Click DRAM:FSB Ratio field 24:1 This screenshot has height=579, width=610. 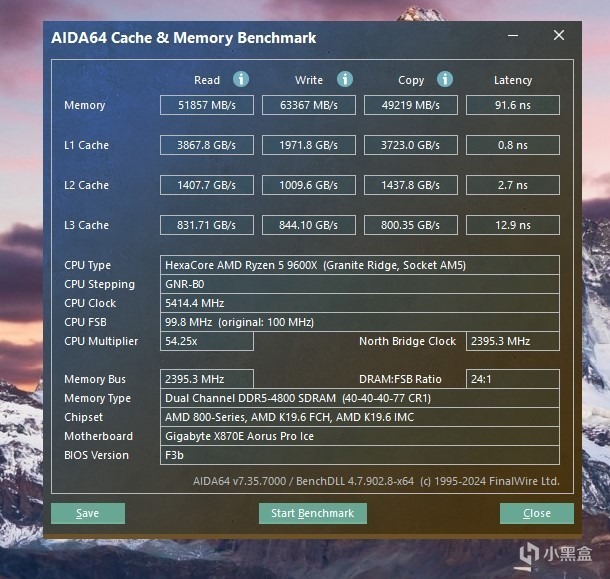(513, 379)
